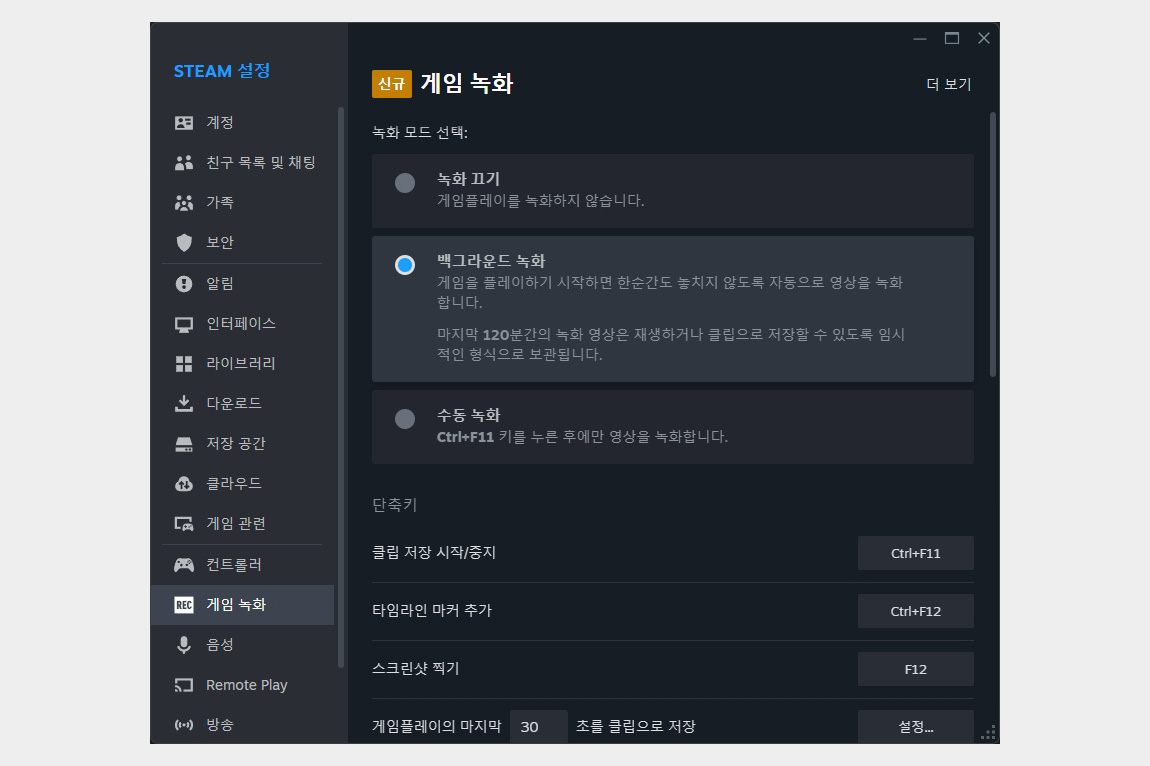Open the 다운로드 settings section

[x=242, y=404]
